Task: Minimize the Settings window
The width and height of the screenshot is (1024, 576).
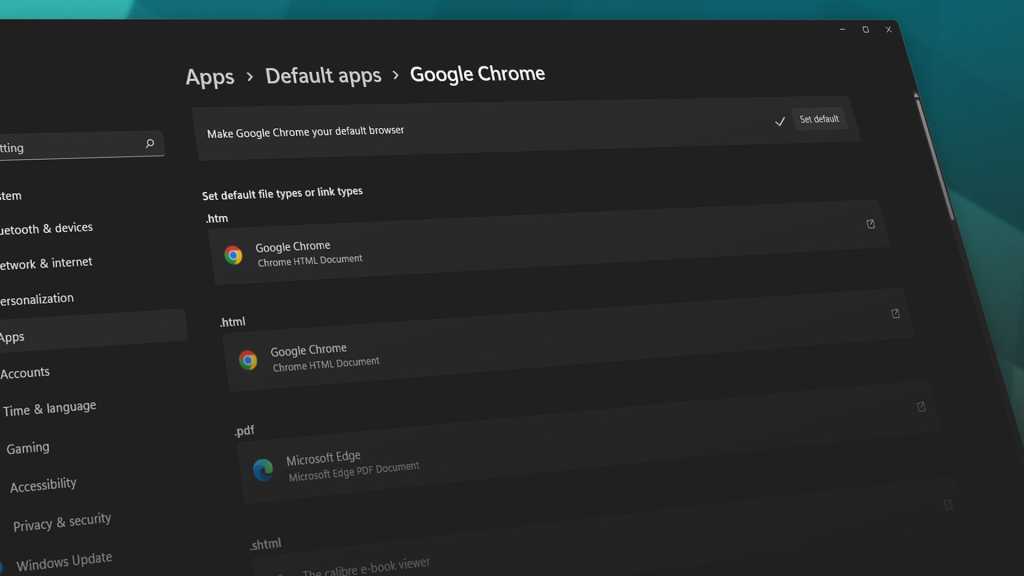Action: (842, 29)
